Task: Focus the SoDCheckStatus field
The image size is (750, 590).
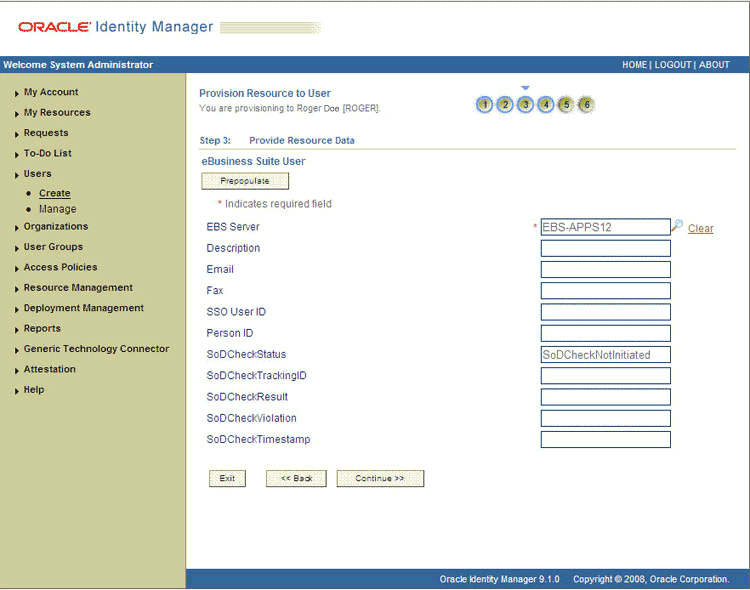Action: coord(606,355)
